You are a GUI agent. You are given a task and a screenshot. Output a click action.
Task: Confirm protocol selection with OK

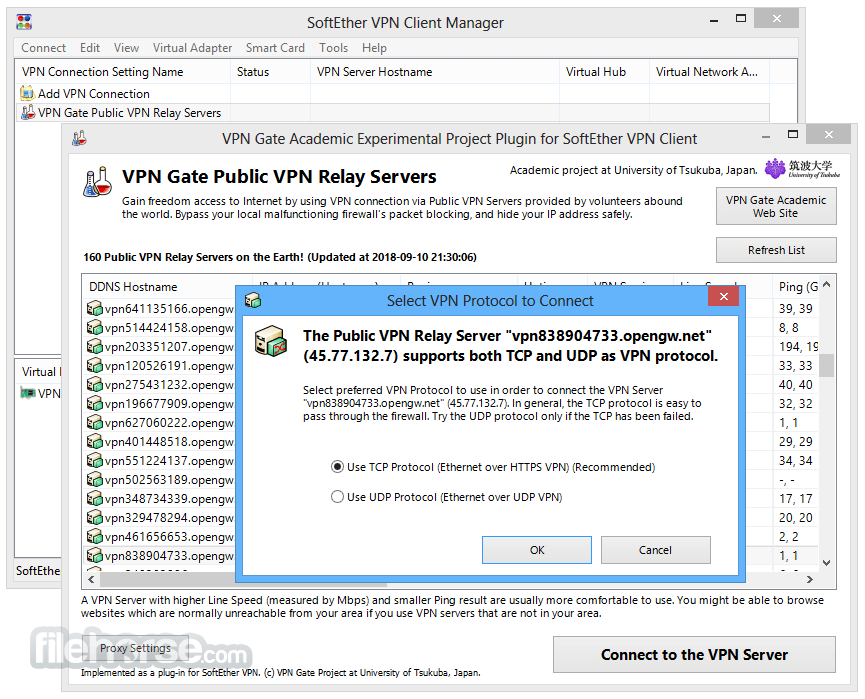(x=537, y=550)
